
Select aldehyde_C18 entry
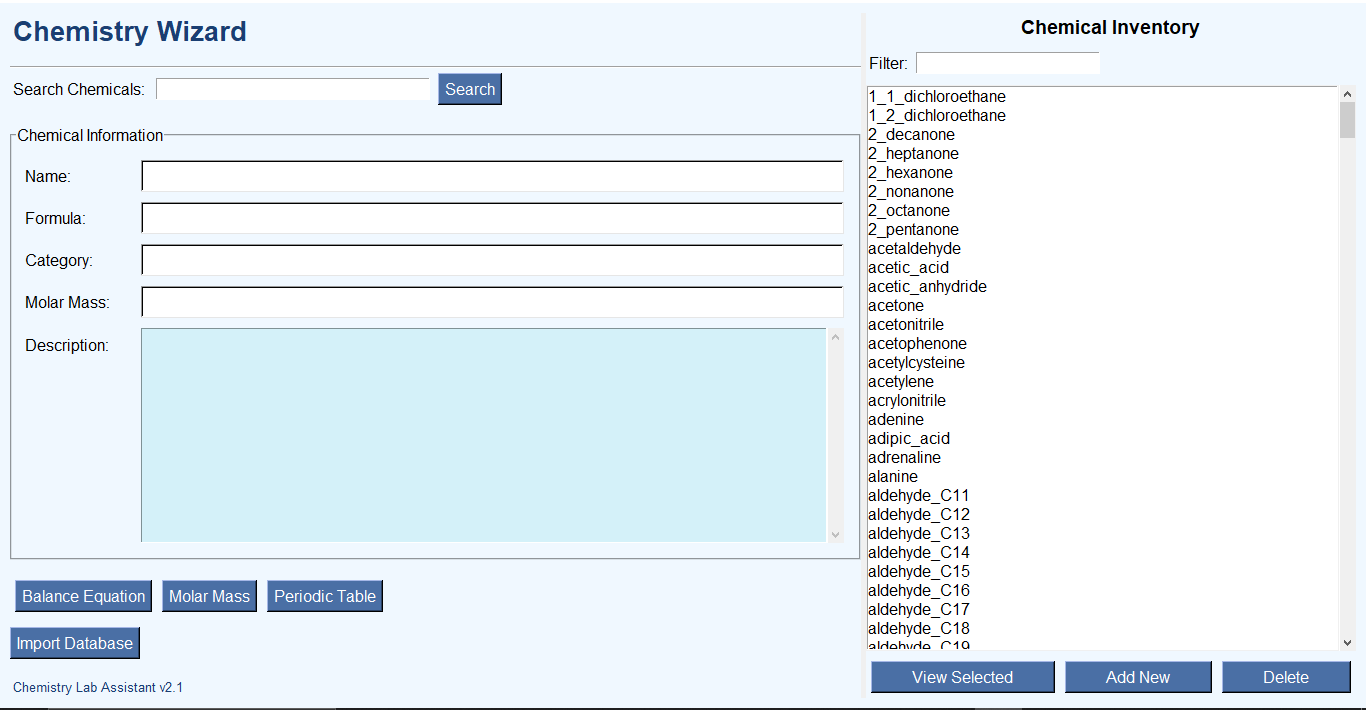pyautogui.click(x=1103, y=629)
